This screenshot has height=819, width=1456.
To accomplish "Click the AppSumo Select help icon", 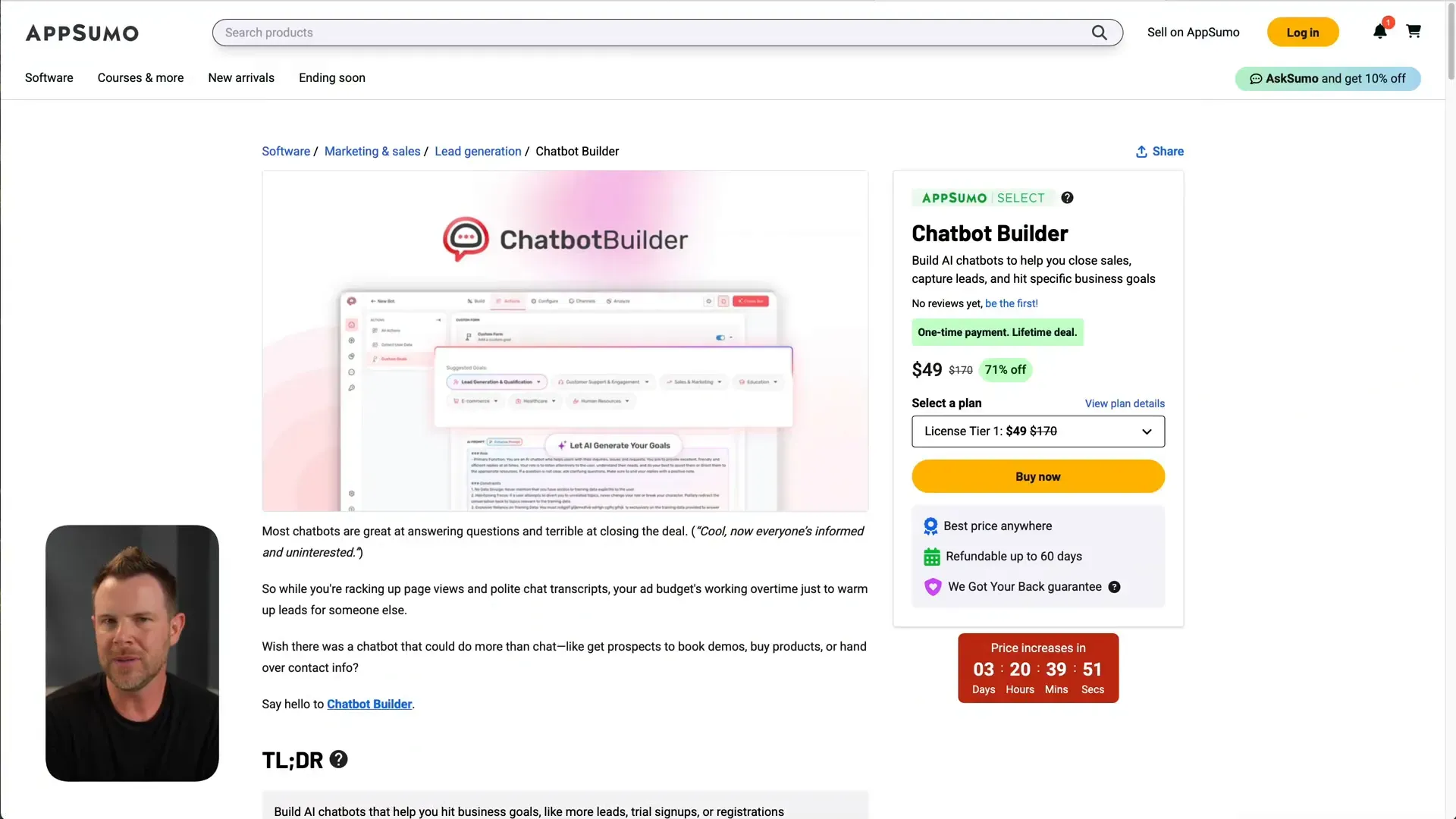I will point(1067,198).
